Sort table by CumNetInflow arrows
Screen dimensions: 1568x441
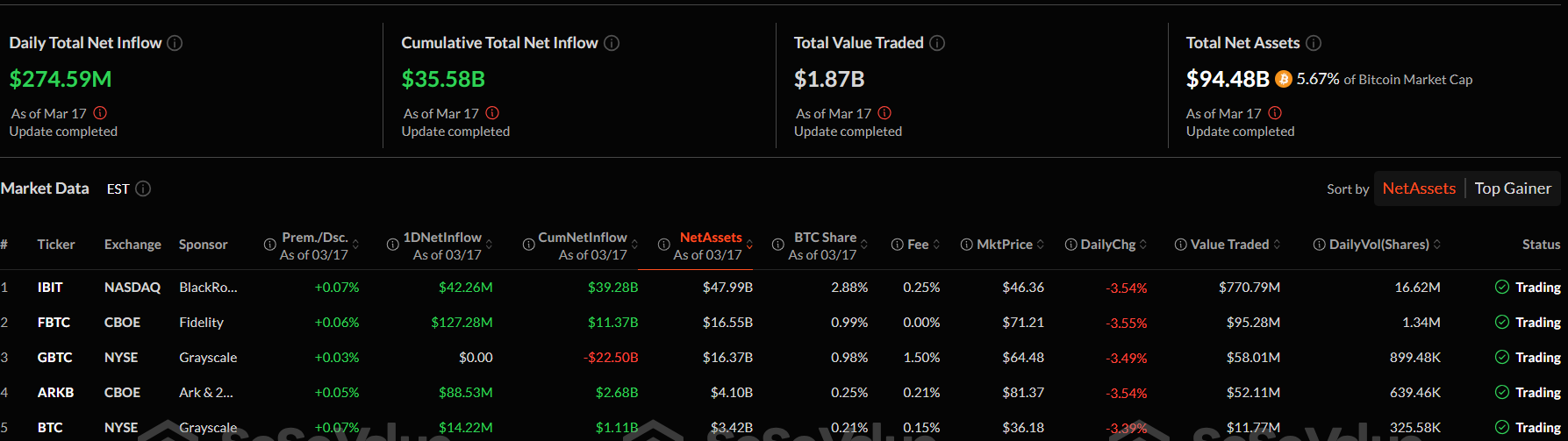pos(634,245)
